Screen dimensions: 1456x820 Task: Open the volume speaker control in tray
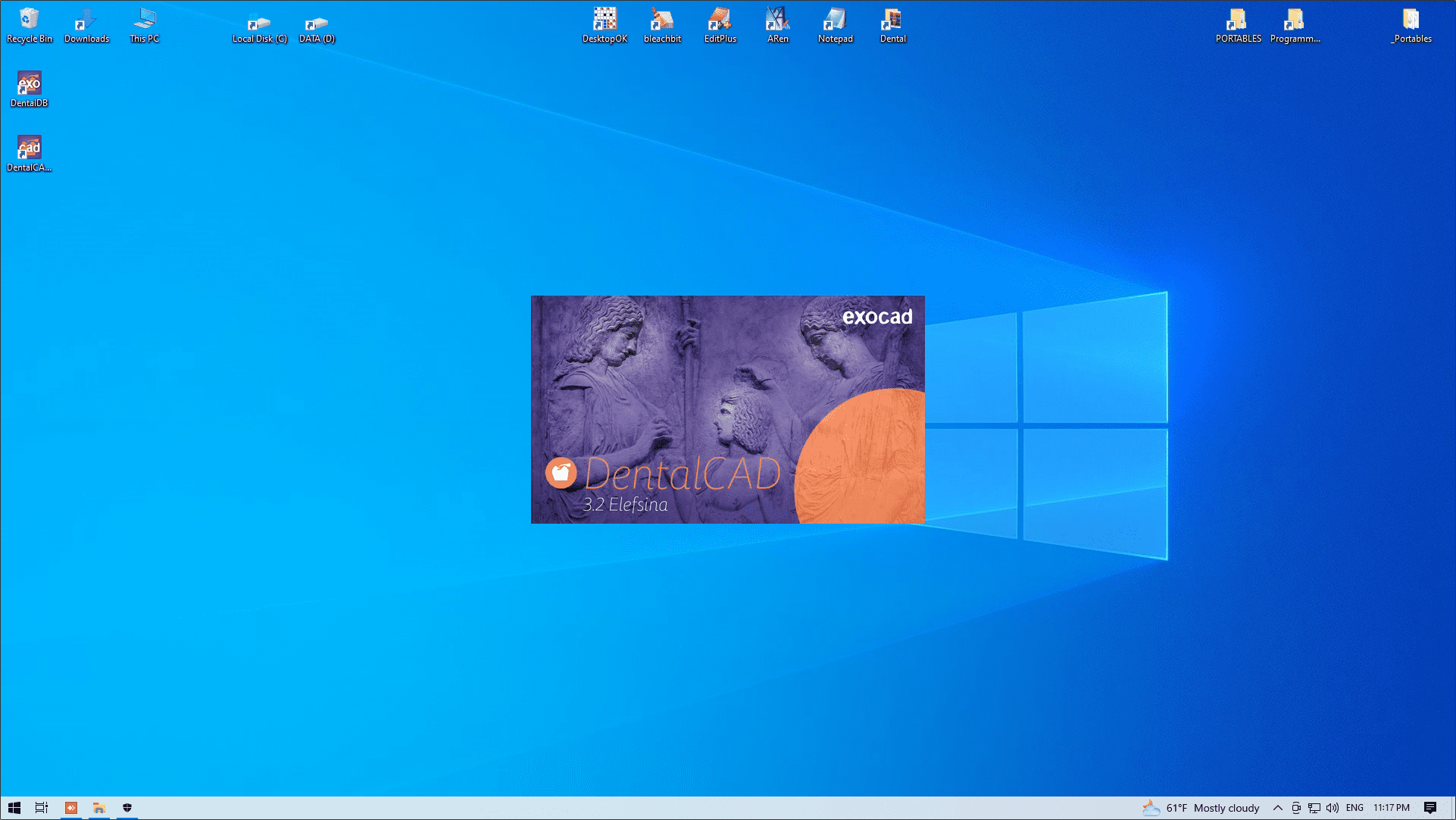(1333, 808)
